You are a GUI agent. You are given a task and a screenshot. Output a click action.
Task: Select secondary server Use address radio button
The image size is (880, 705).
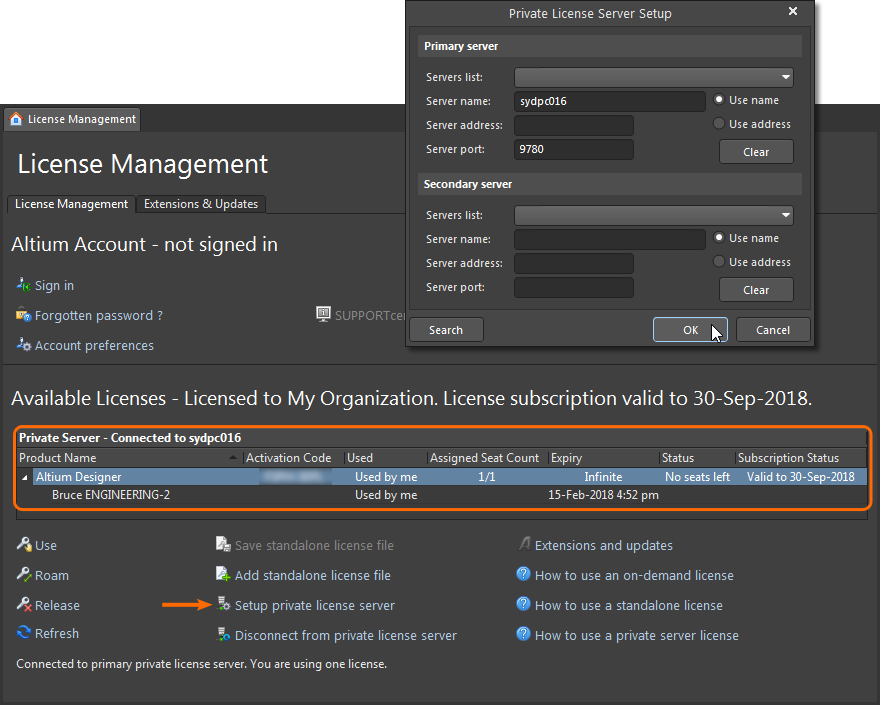click(x=719, y=262)
